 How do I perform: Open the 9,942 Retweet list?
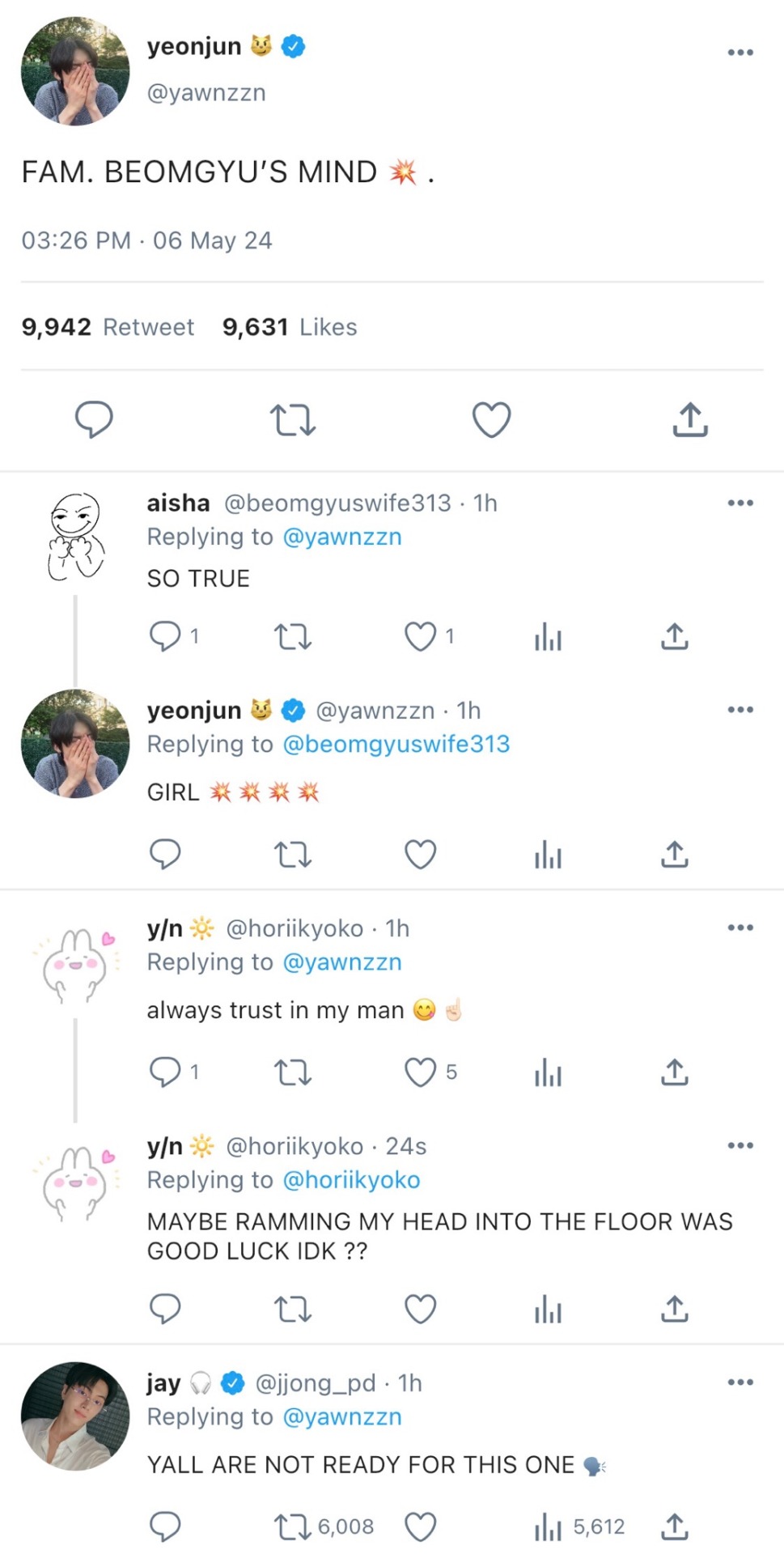tap(108, 327)
